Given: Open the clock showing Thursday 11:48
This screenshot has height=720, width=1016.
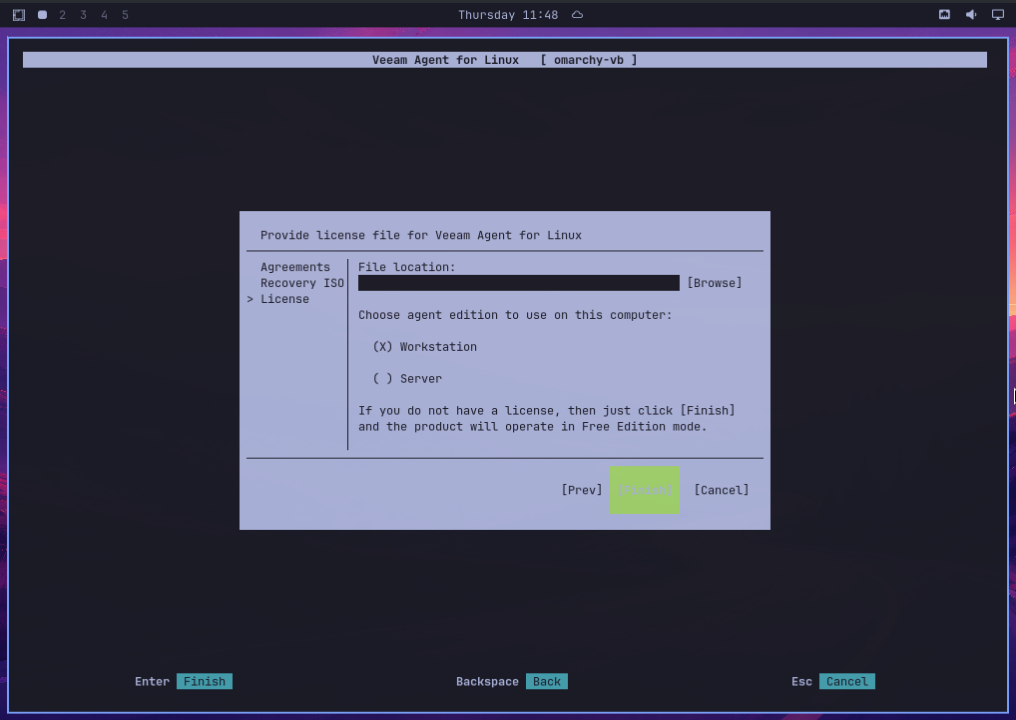Looking at the screenshot, I should (507, 14).
